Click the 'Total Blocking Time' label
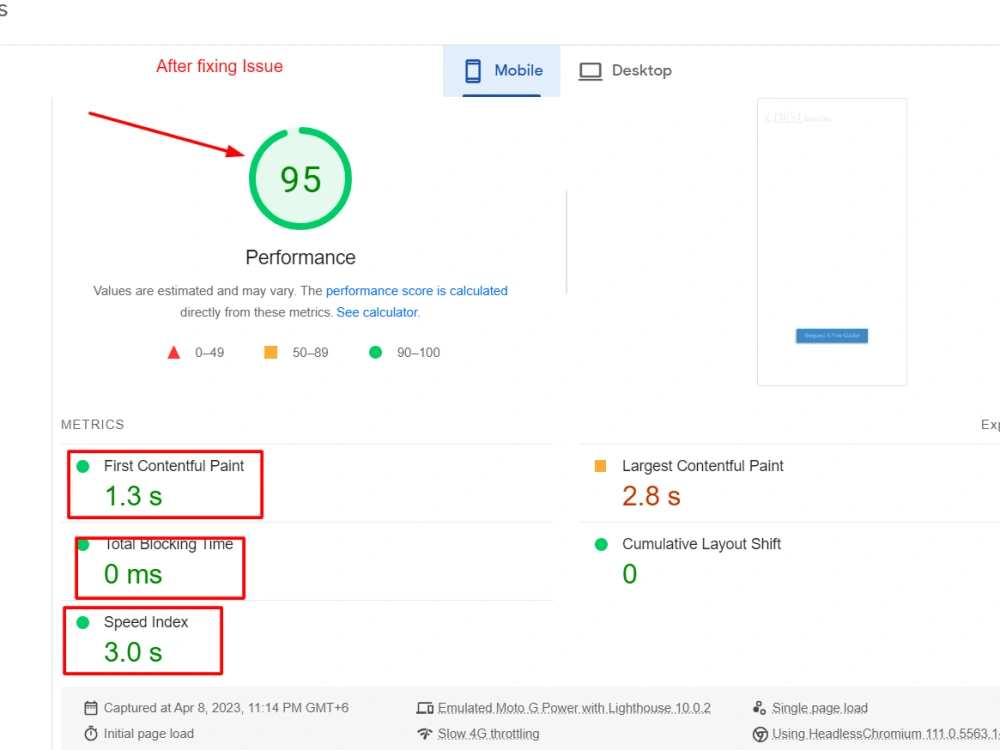Viewport: 1000px width, 750px height. coord(168,544)
